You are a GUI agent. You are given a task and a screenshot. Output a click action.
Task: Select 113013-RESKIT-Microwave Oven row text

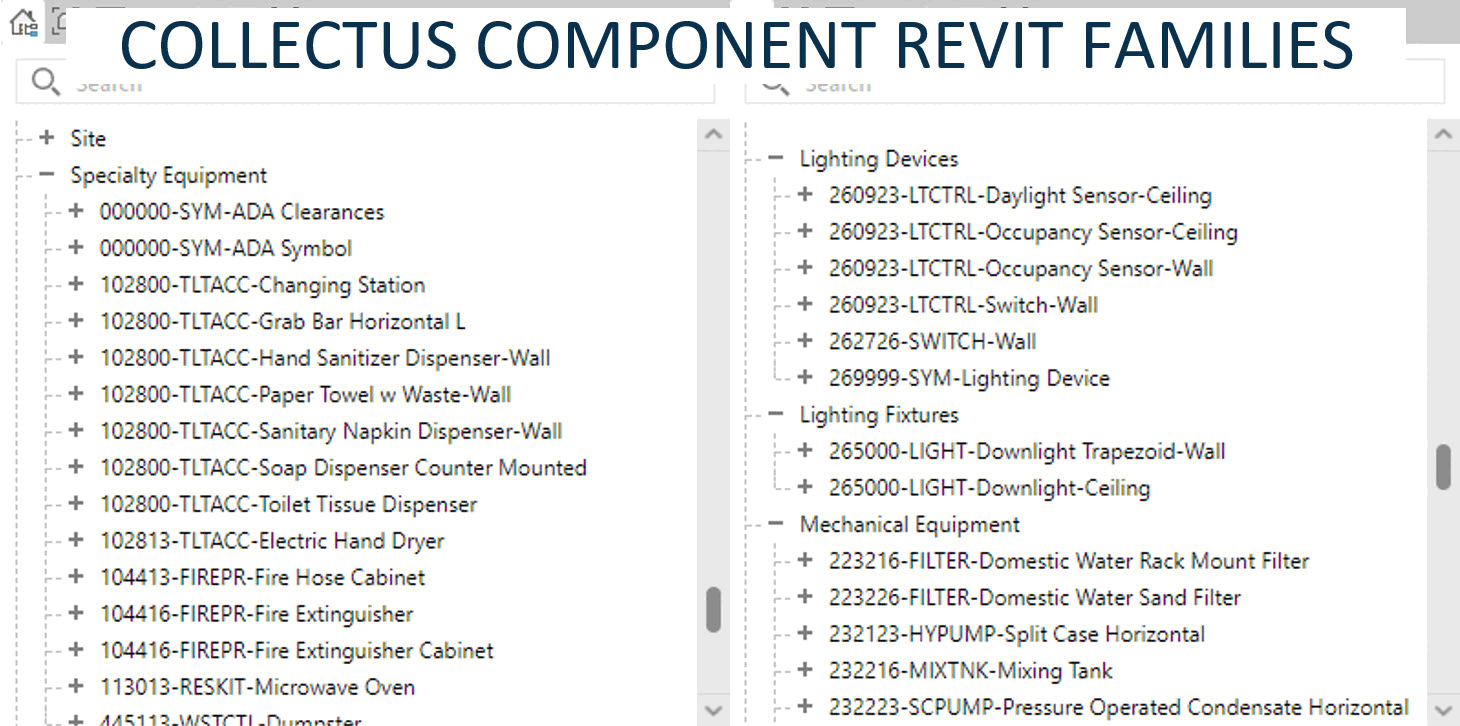[257, 687]
